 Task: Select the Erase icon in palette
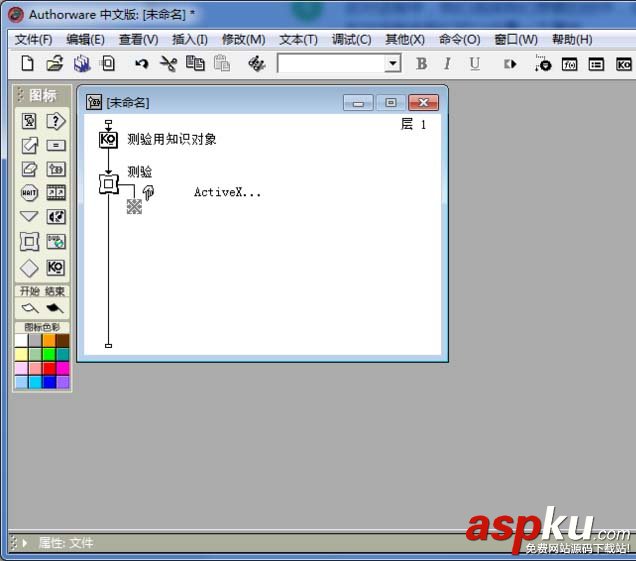click(29, 169)
